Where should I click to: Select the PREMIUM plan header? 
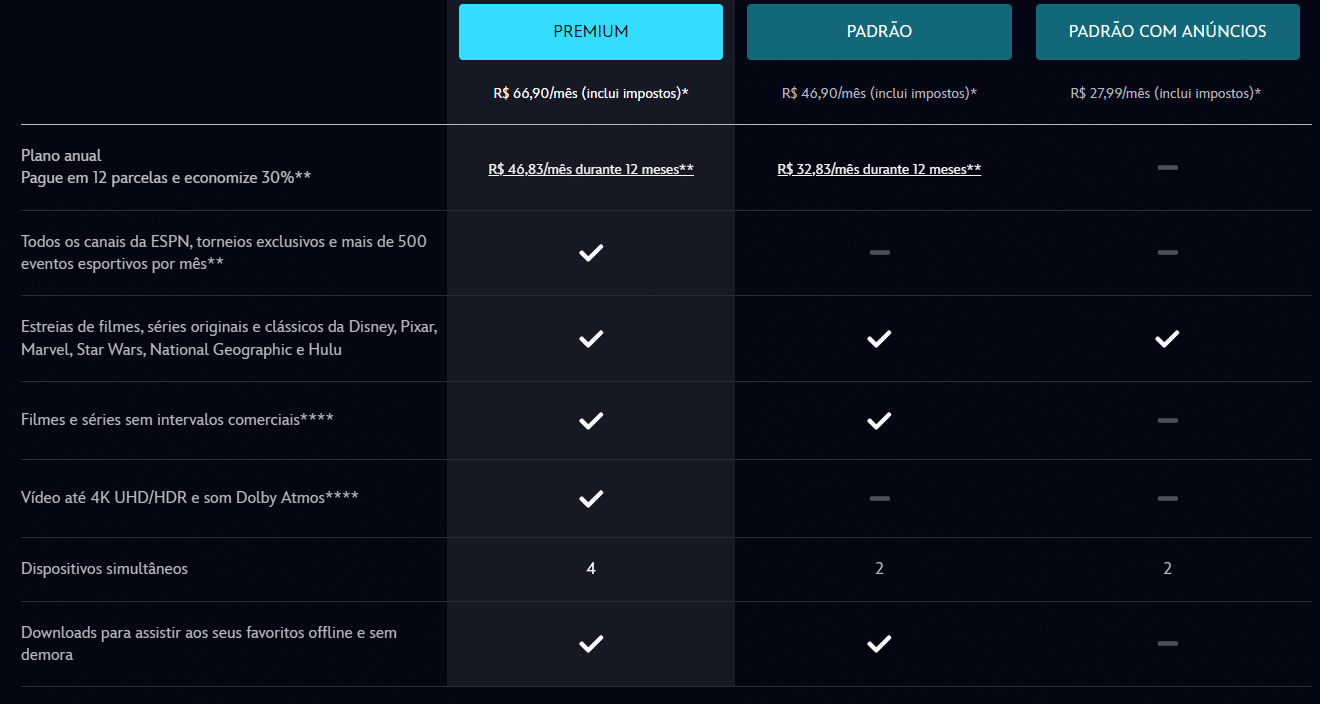click(x=590, y=31)
